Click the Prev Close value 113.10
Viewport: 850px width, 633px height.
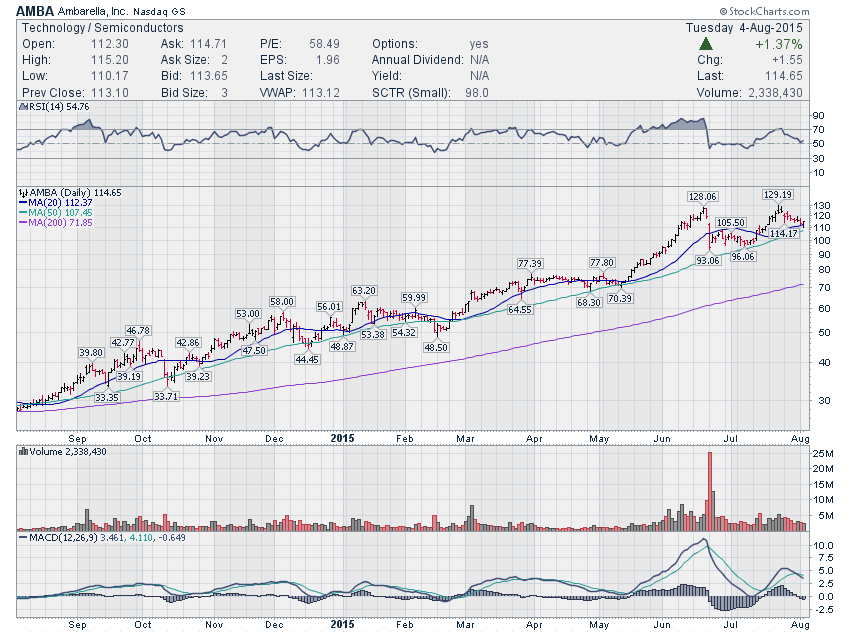110,93
